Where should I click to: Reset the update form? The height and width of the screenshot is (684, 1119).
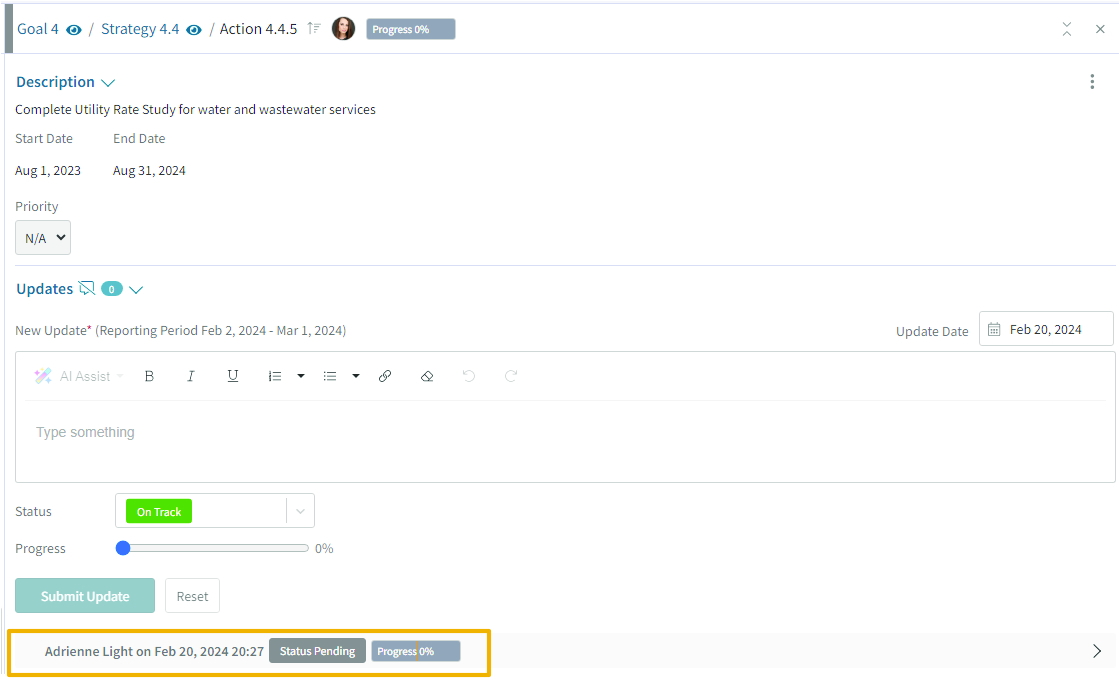pos(192,595)
